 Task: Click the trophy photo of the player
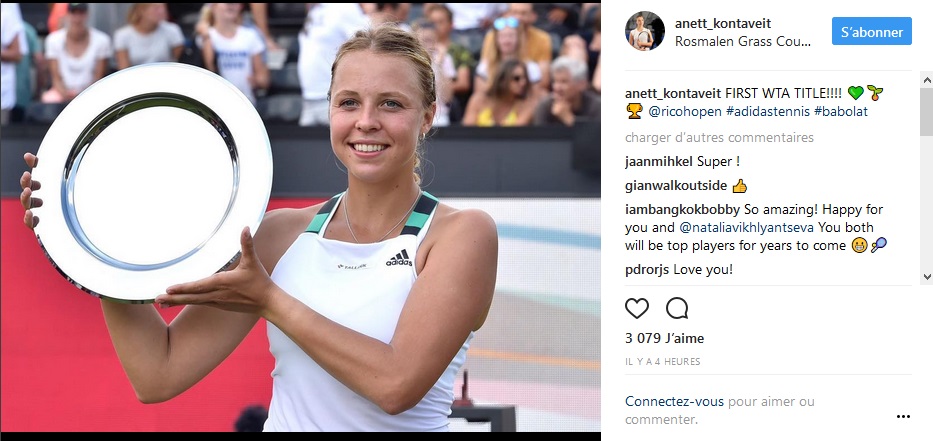coord(300,217)
